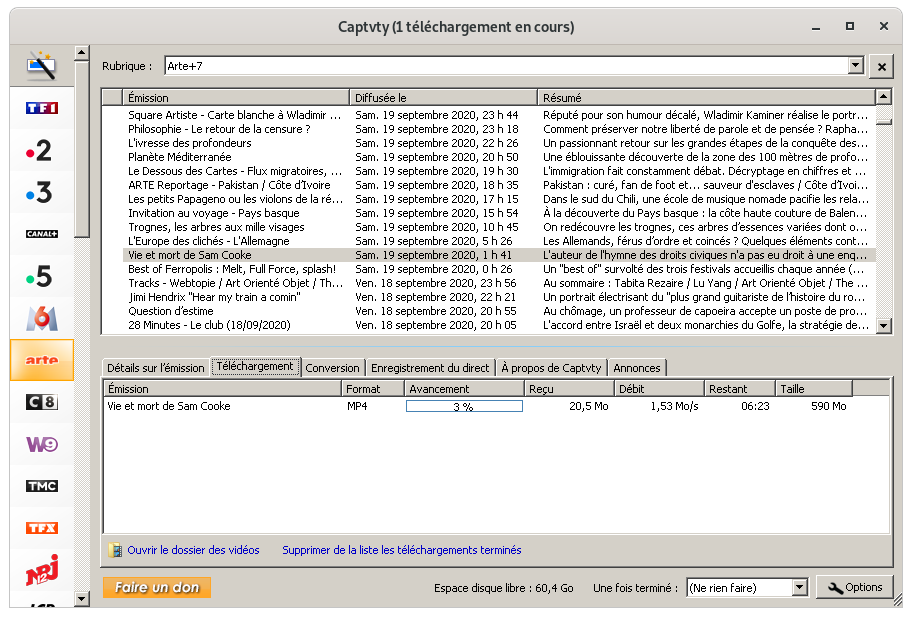Open the Rubrique dropdown arrow
The width and height of the screenshot is (912, 617).
[x=855, y=66]
